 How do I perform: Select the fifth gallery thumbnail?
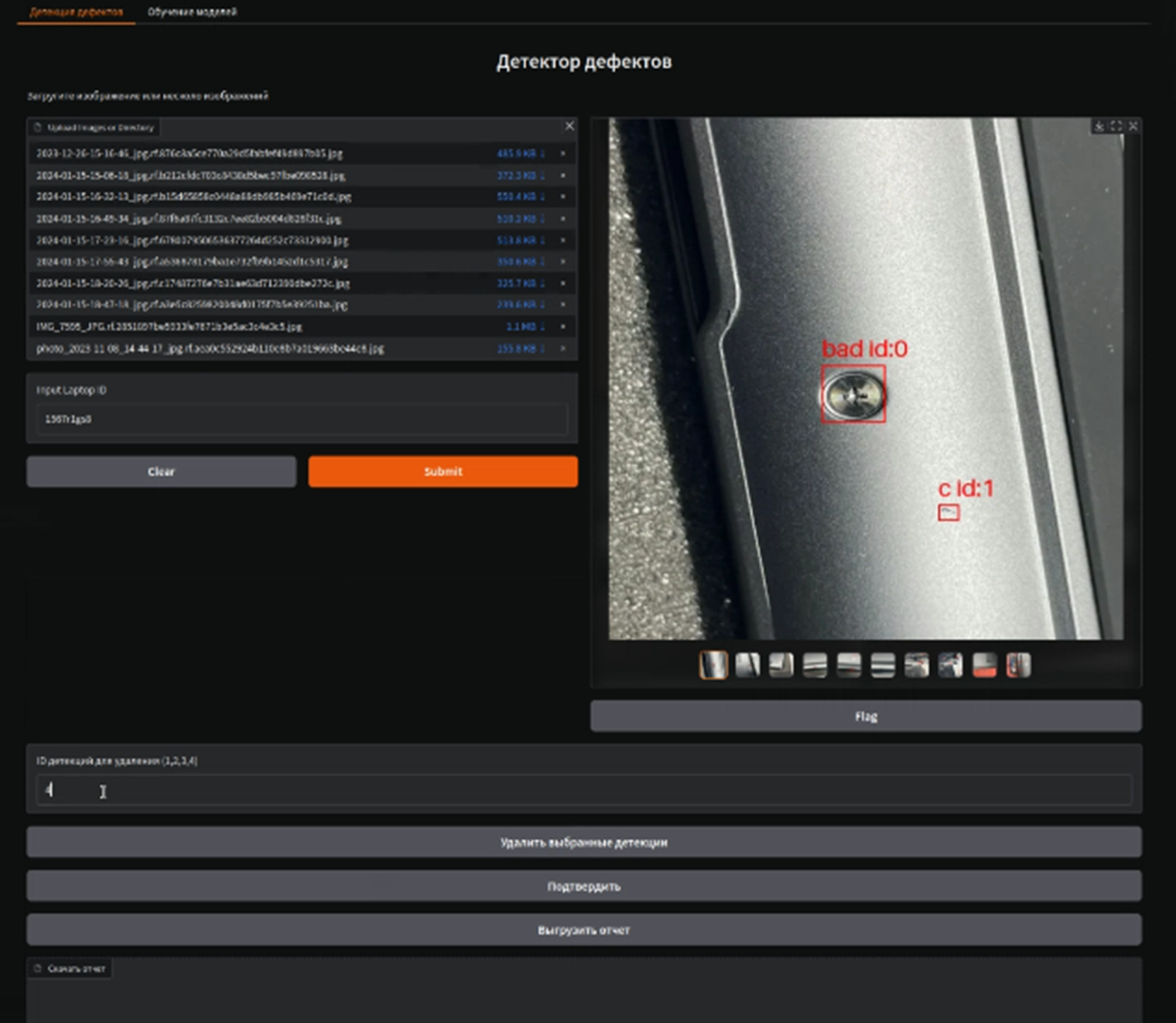[x=849, y=665]
